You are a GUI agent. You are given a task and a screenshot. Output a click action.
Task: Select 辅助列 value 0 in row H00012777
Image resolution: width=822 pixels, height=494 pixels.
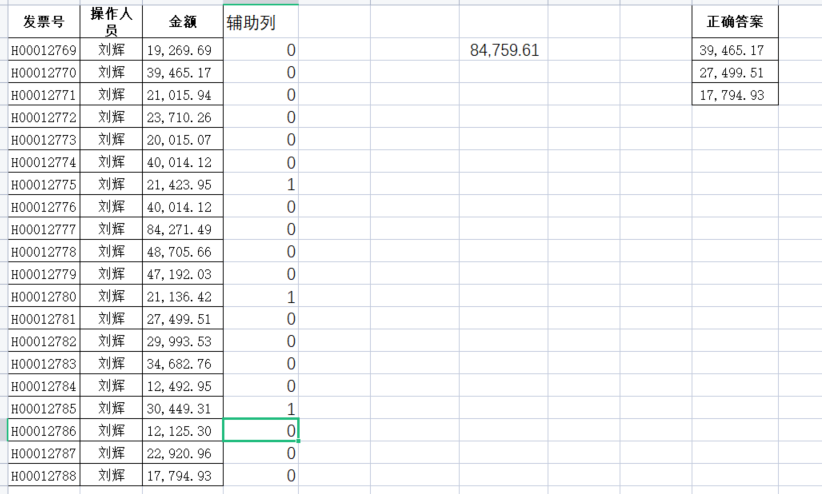pos(261,229)
